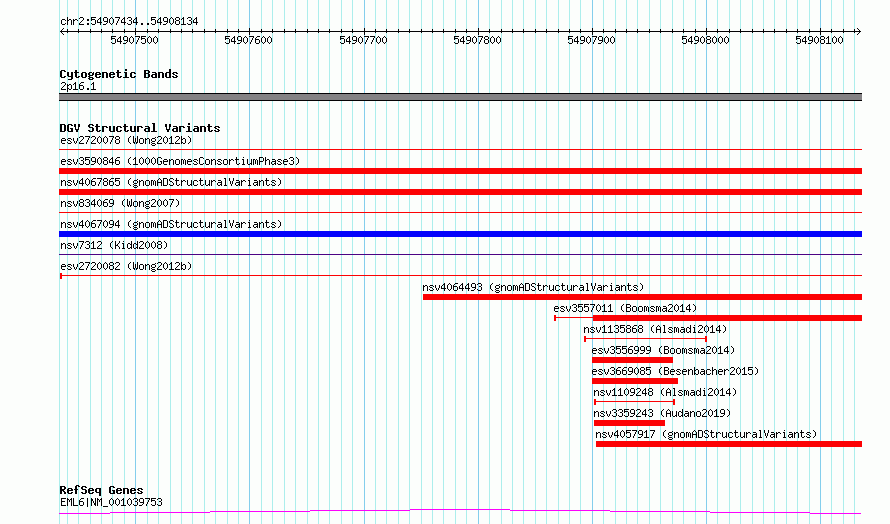Click the chr2:54907434..54908134 region label

(129, 22)
